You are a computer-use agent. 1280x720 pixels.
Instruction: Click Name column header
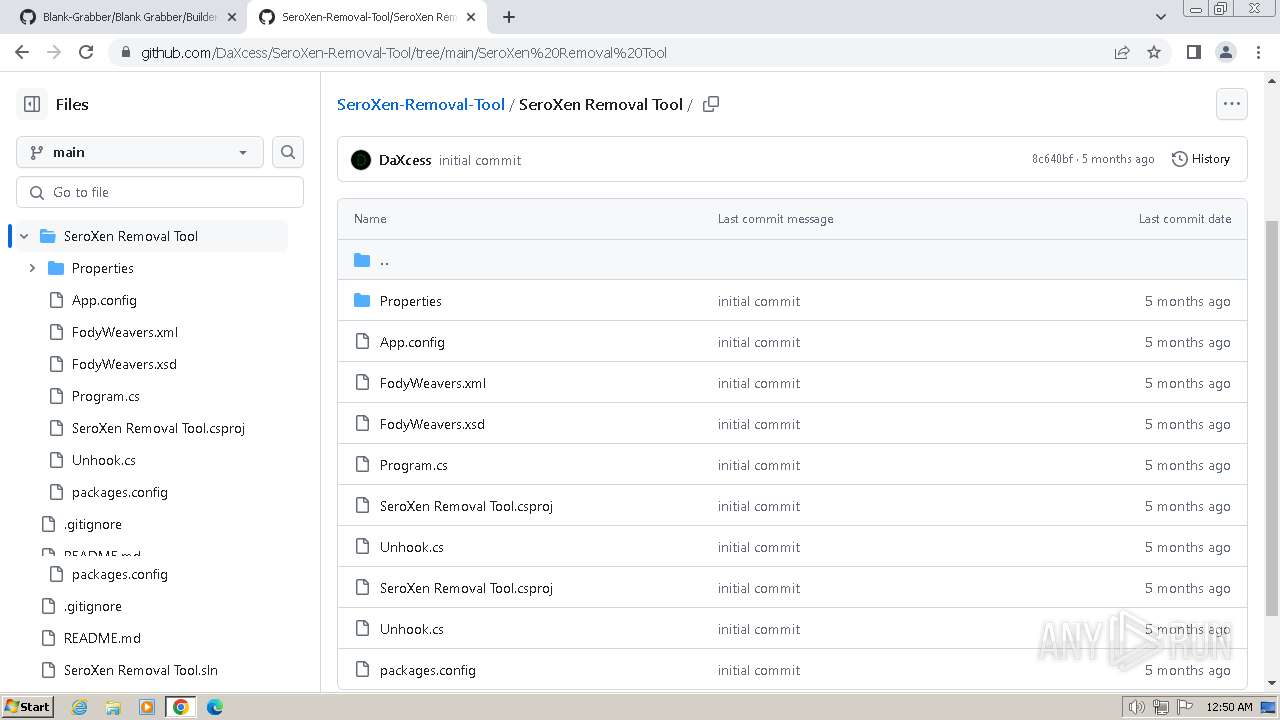point(370,219)
